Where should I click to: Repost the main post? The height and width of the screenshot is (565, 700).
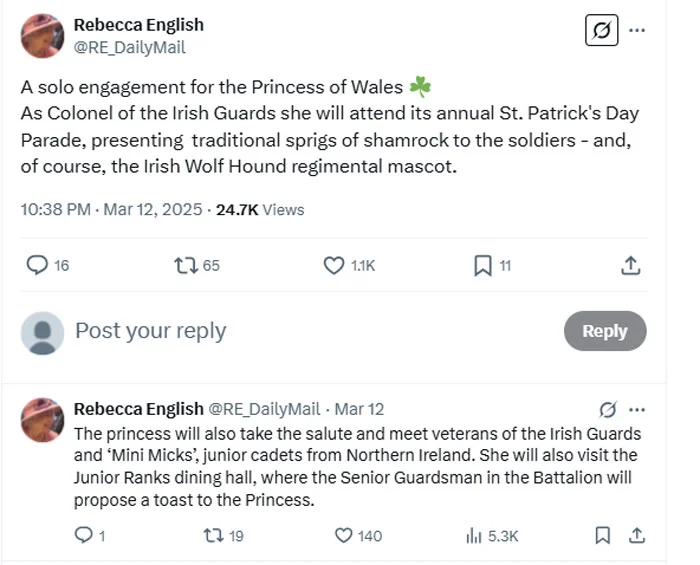[186, 265]
